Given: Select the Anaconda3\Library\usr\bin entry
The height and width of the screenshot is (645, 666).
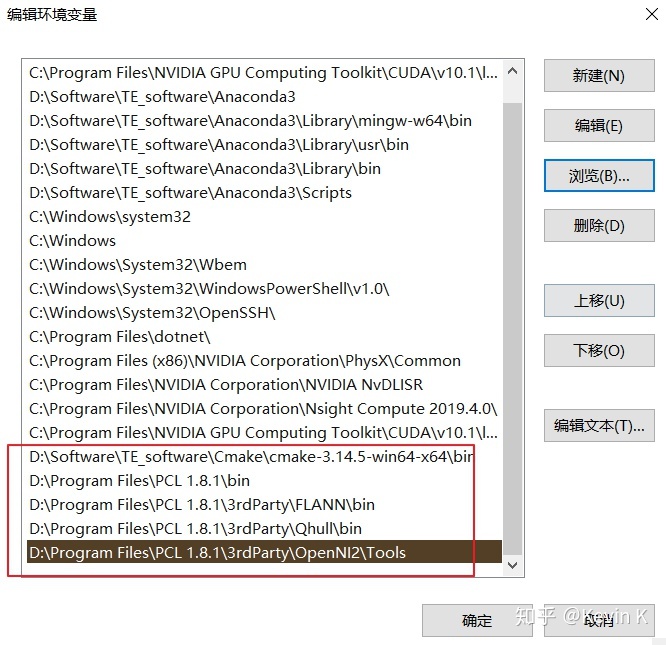Looking at the screenshot, I should (x=264, y=145).
